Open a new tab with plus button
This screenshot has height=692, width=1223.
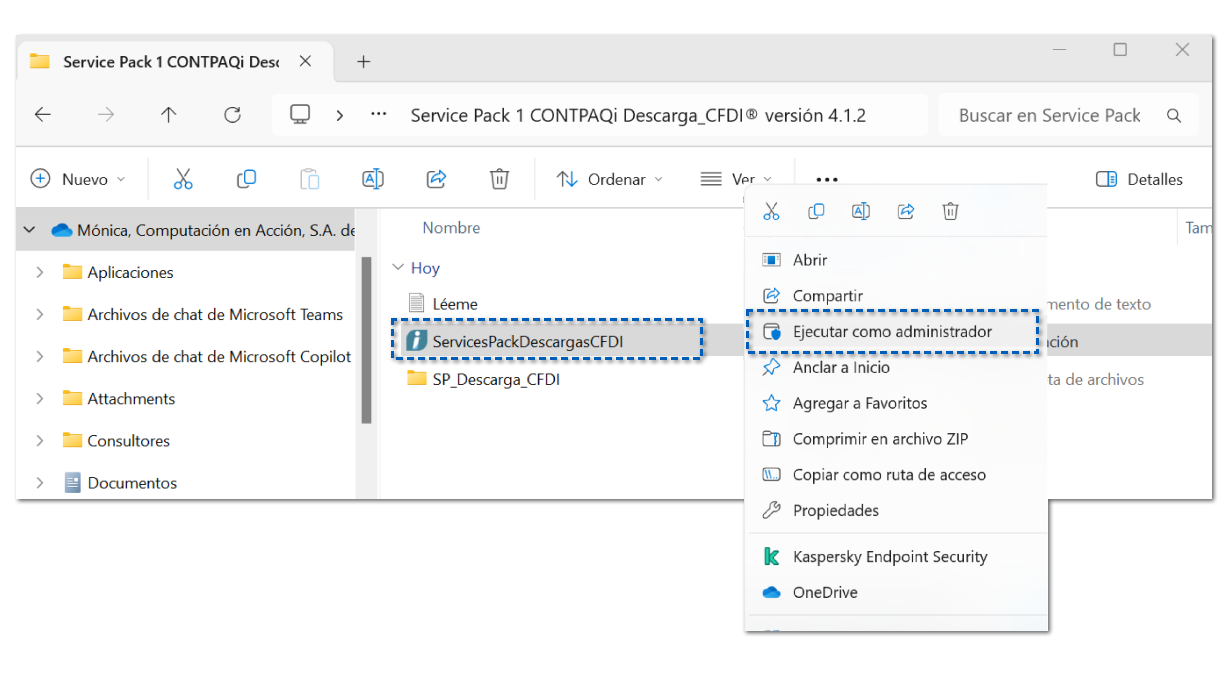point(363,62)
